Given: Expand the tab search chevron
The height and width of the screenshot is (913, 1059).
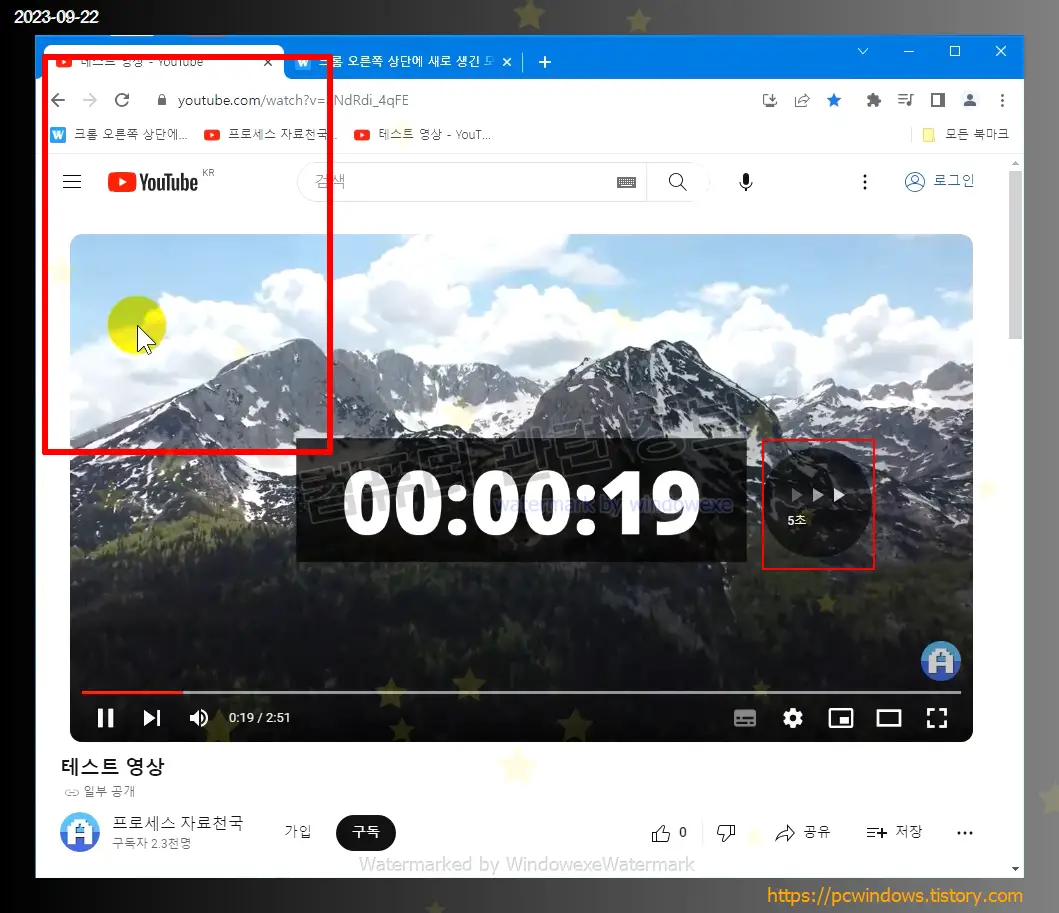Looking at the screenshot, I should [862, 51].
